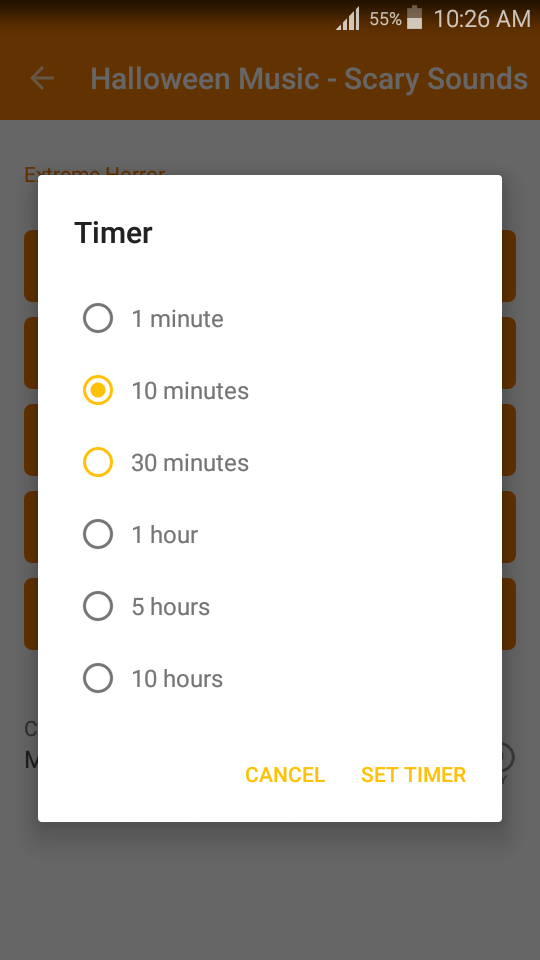
Task: Tap the battery icon in status bar
Action: tap(415, 18)
